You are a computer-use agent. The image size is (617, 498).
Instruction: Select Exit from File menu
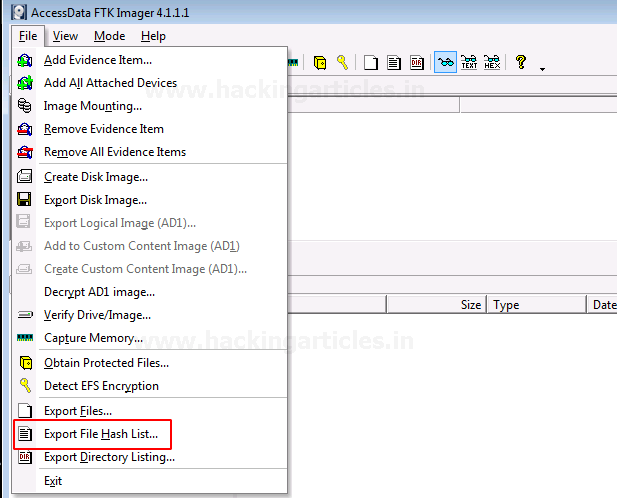pos(150,481)
